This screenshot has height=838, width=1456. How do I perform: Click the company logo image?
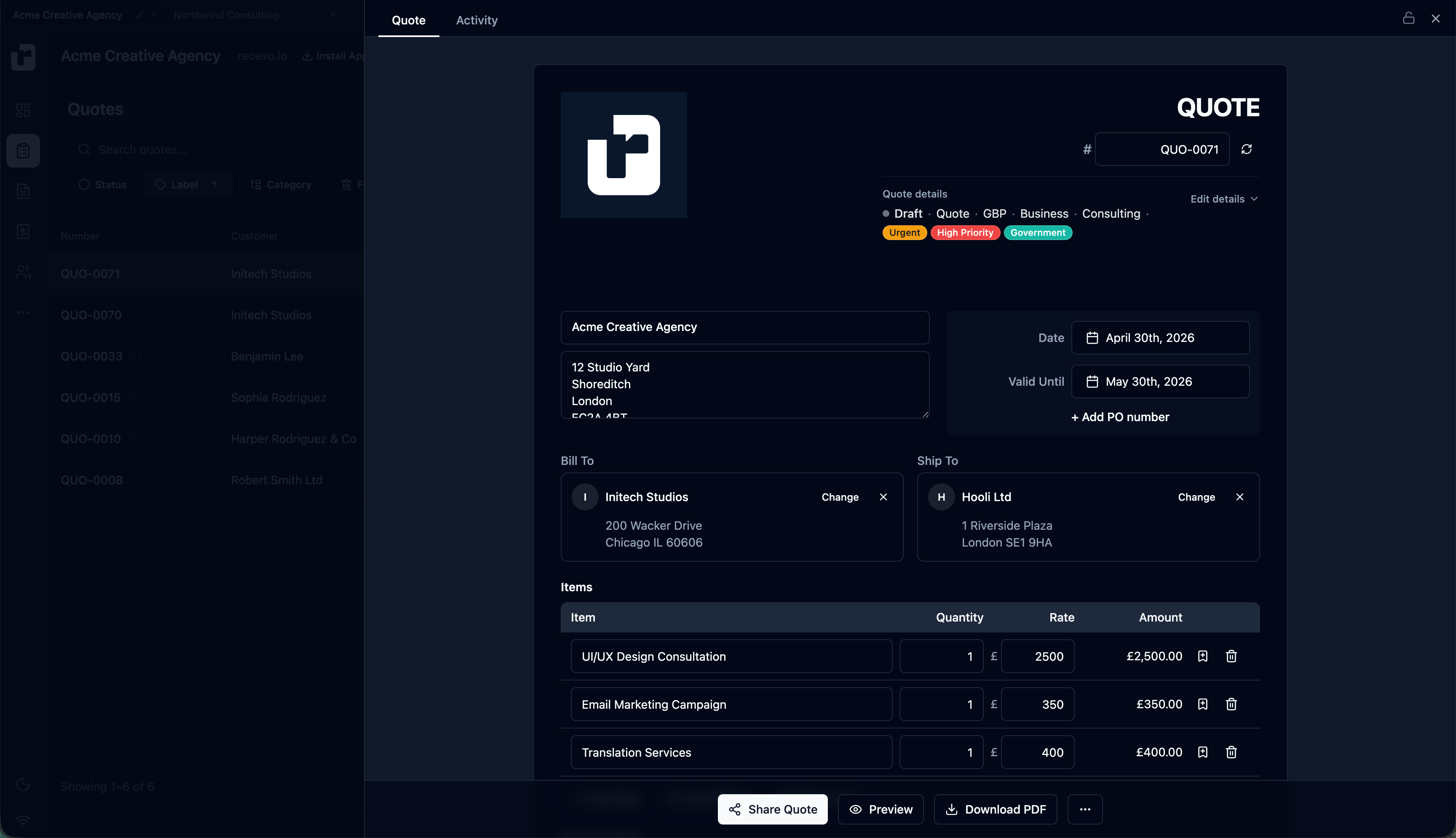624,155
